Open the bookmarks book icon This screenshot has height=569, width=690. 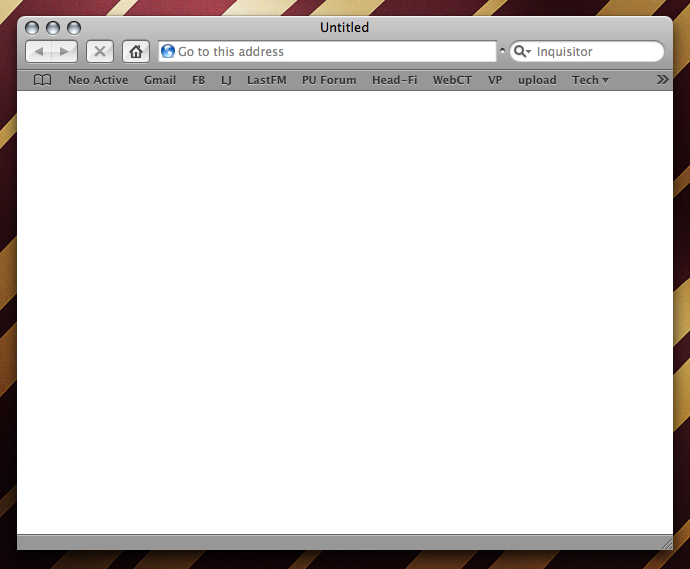click(x=43, y=80)
